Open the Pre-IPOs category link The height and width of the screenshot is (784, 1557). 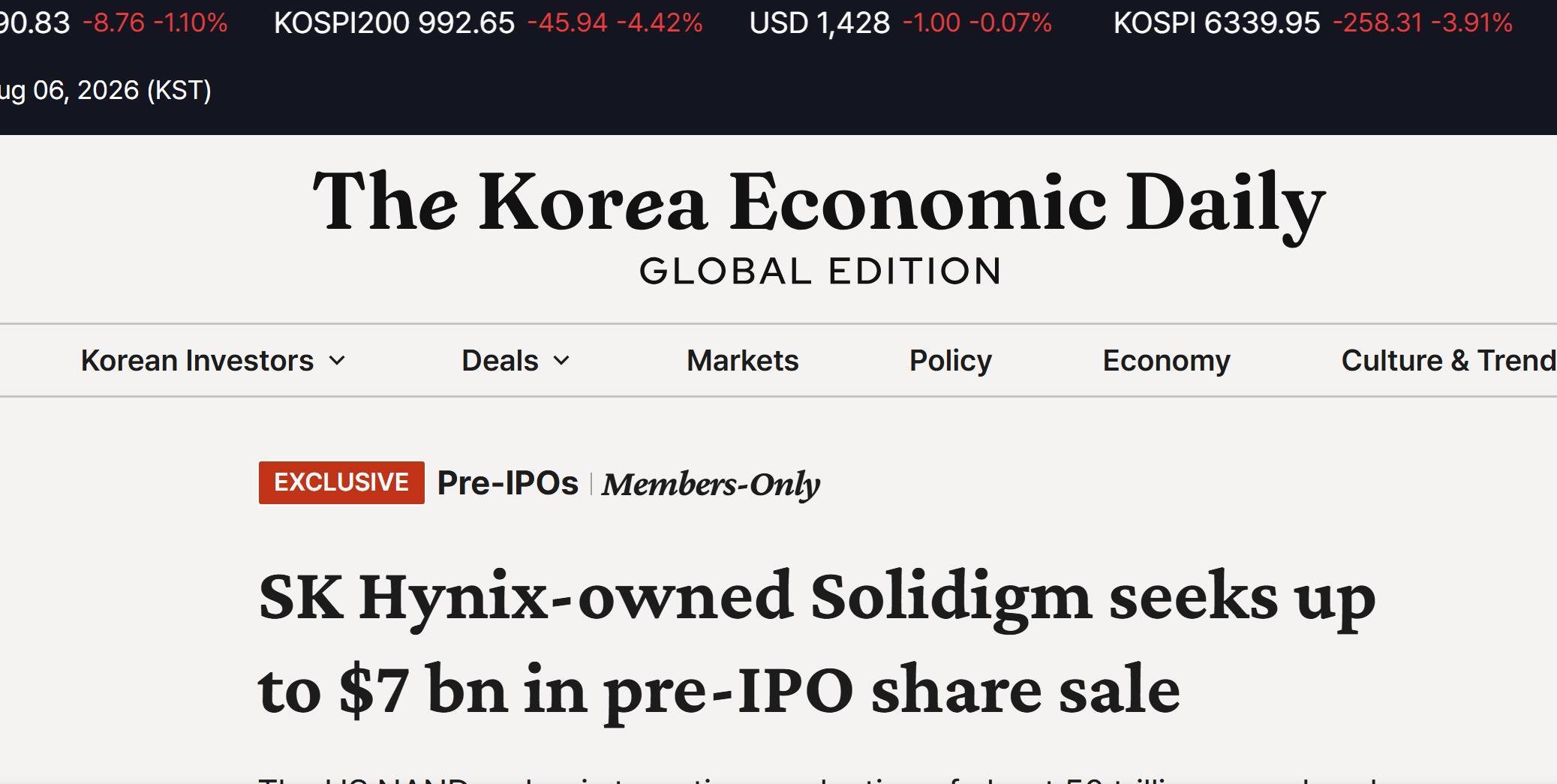pyautogui.click(x=508, y=483)
